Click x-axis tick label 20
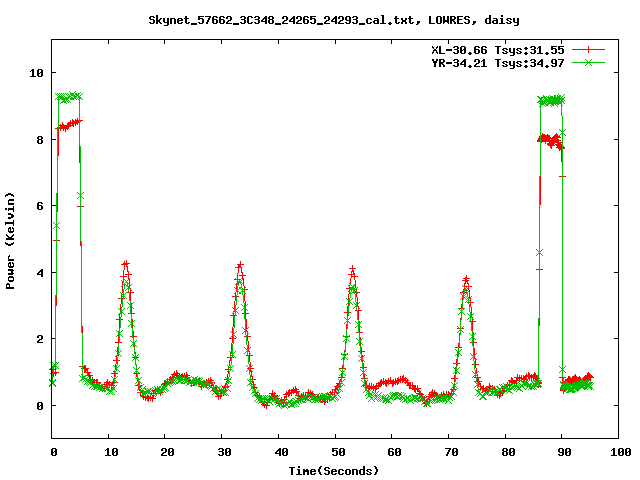This screenshot has height=480, width=640. (167, 452)
